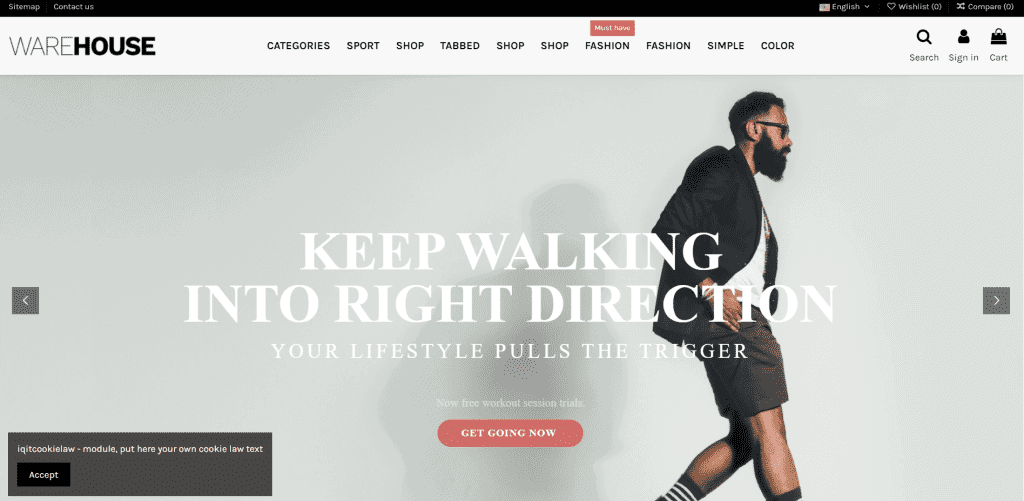1024x501 pixels.
Task: Click the Sign in user icon
Action: tap(963, 37)
